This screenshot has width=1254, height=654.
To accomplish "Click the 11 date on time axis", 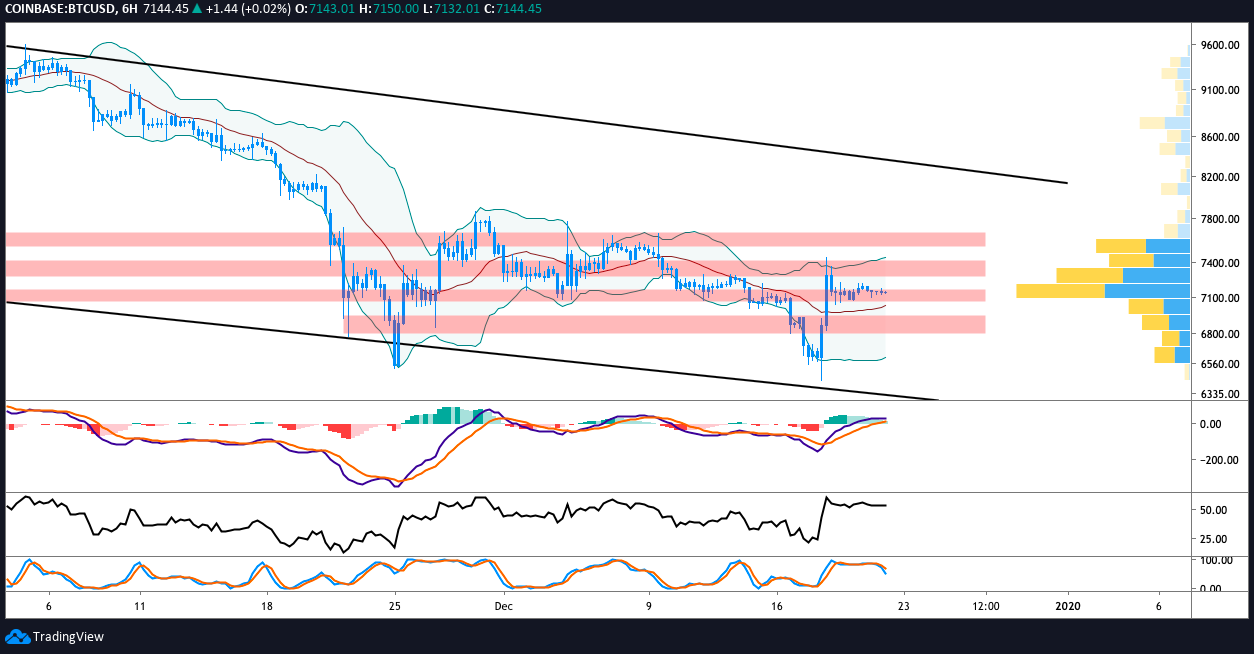I will coord(139,606).
